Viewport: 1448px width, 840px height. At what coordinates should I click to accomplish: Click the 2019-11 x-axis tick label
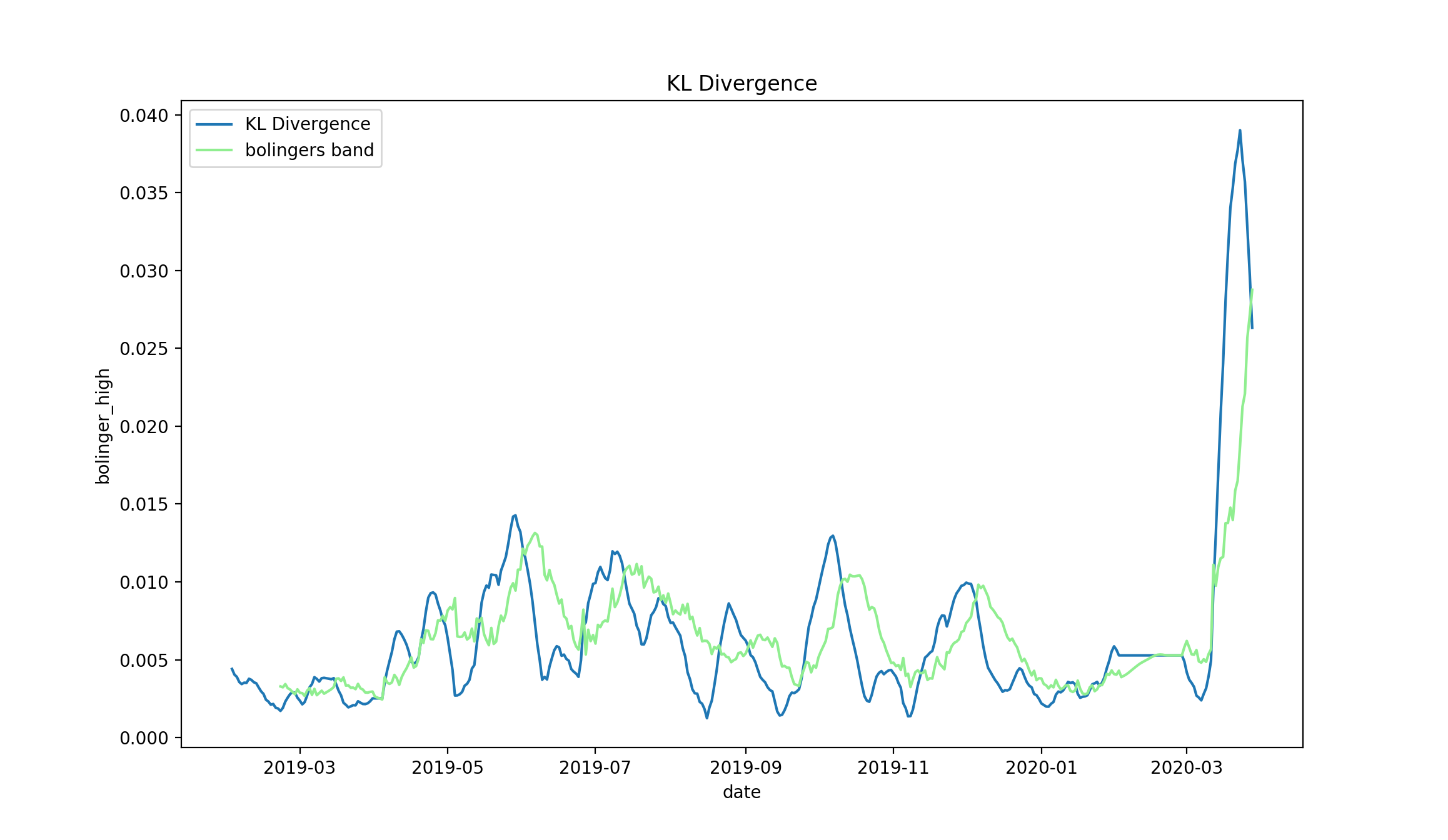pyautogui.click(x=893, y=768)
